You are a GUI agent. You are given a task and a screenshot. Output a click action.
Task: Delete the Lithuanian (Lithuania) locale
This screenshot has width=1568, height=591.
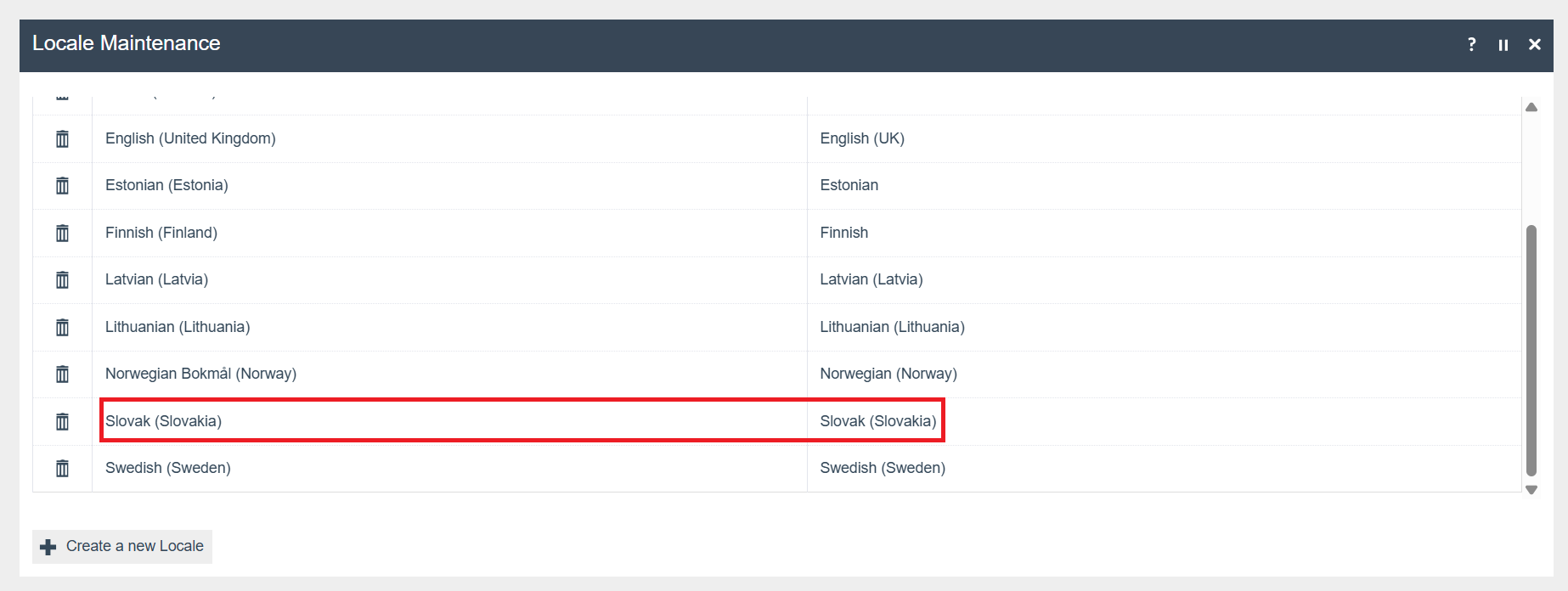pyautogui.click(x=62, y=327)
